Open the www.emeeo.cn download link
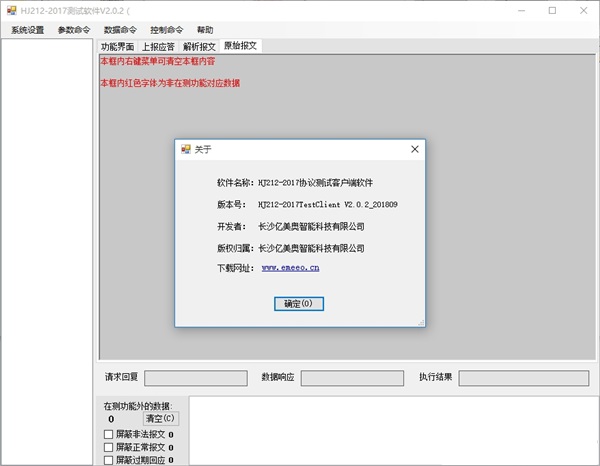 (x=290, y=268)
